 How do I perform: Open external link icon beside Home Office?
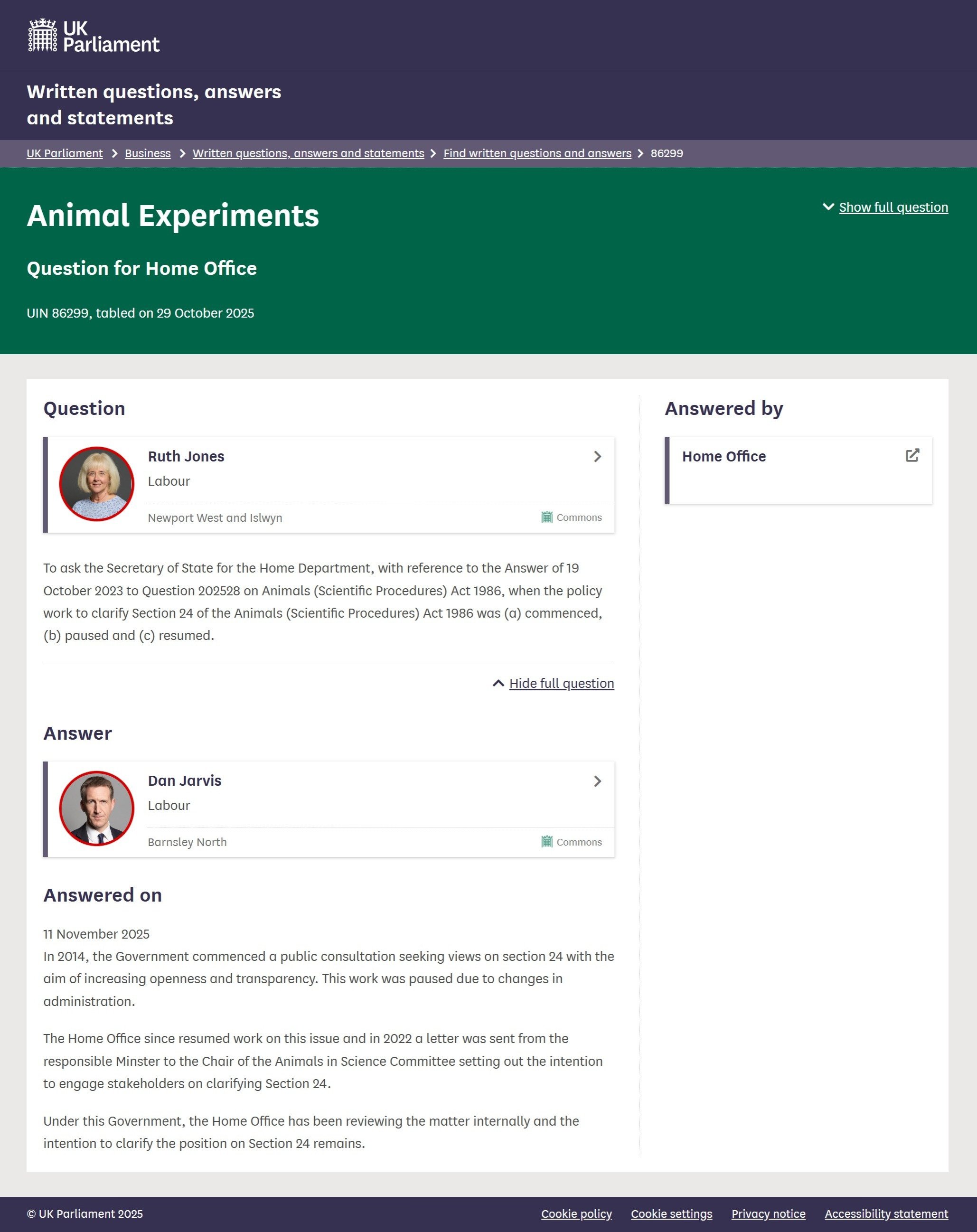(x=912, y=455)
